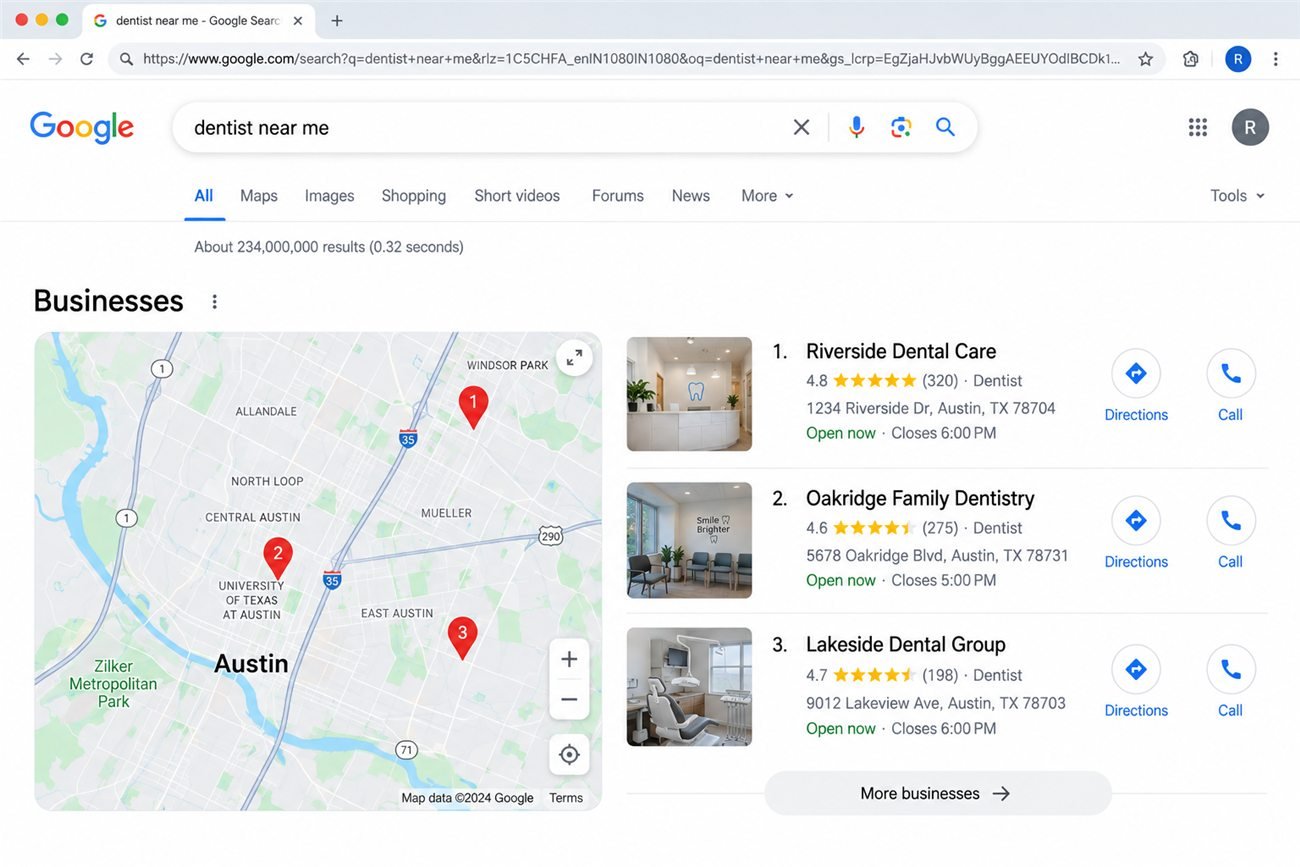Select map pin 1 near Windsor Park
Screen dimensions: 1300x867
473,406
